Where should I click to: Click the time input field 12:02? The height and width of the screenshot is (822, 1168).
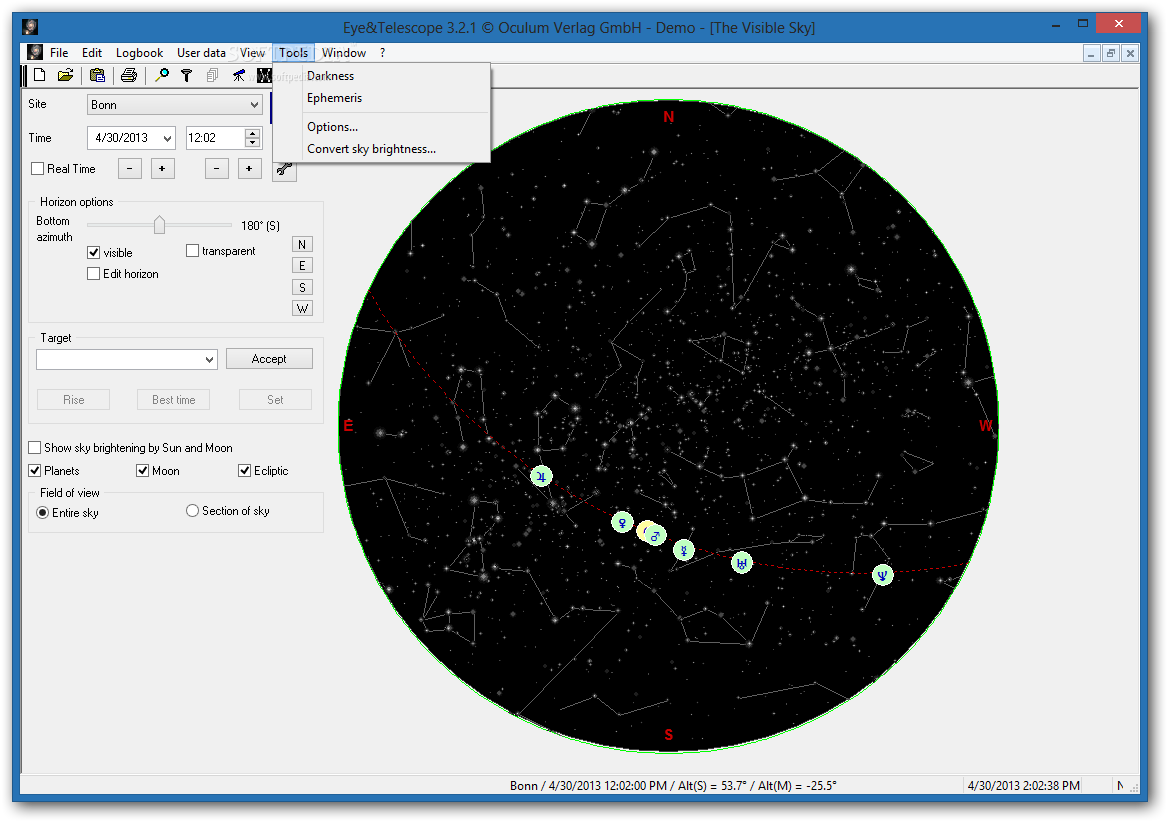(215, 138)
